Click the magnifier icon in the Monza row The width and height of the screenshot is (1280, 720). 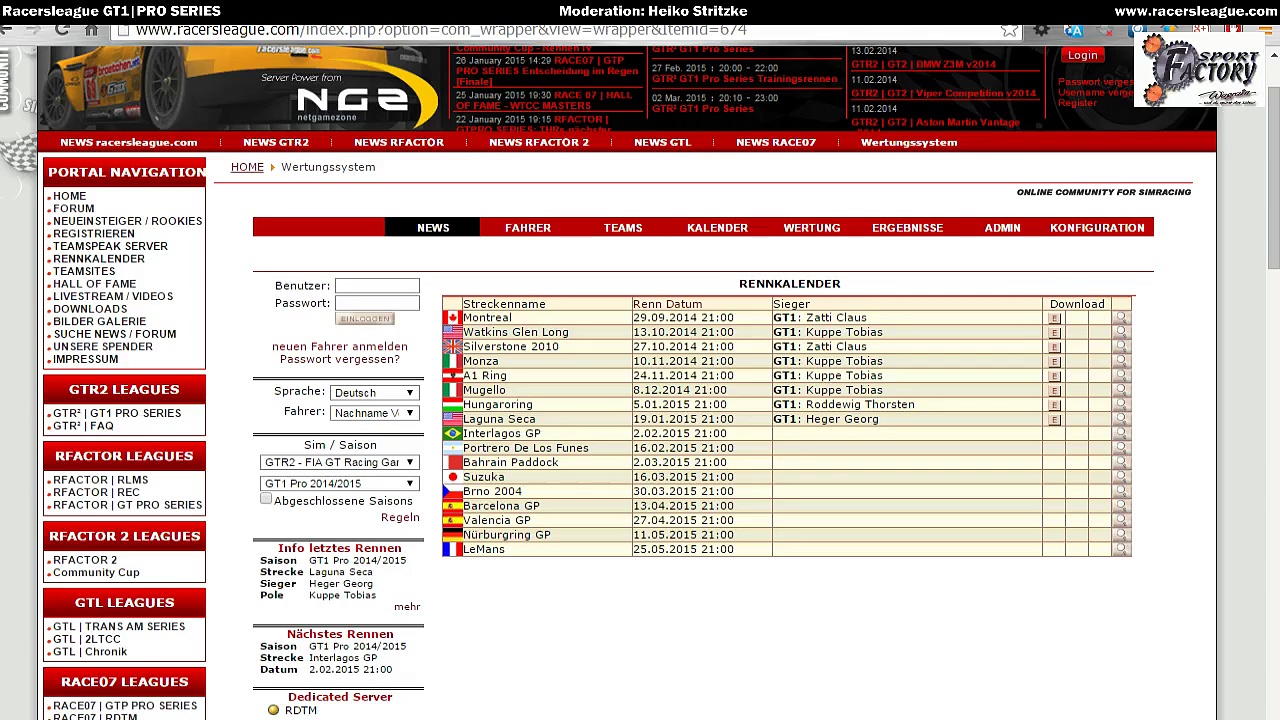point(1120,361)
